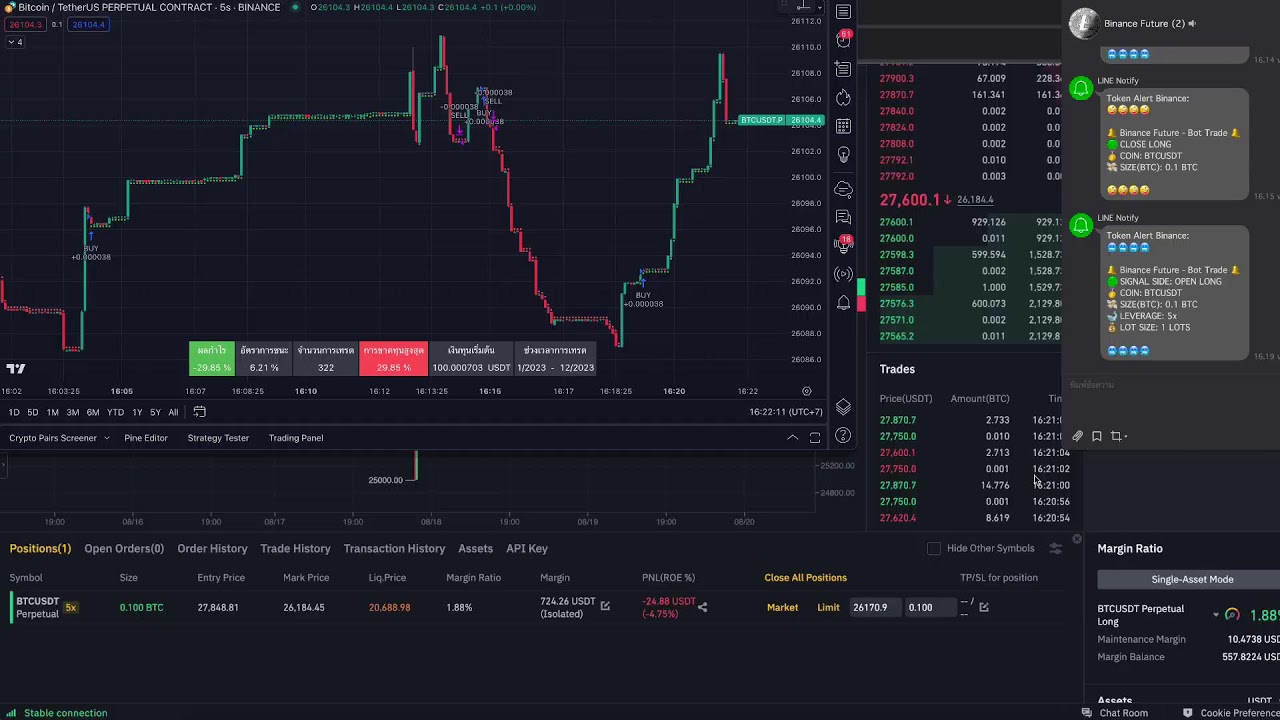Open the Trade History tab

(295, 548)
